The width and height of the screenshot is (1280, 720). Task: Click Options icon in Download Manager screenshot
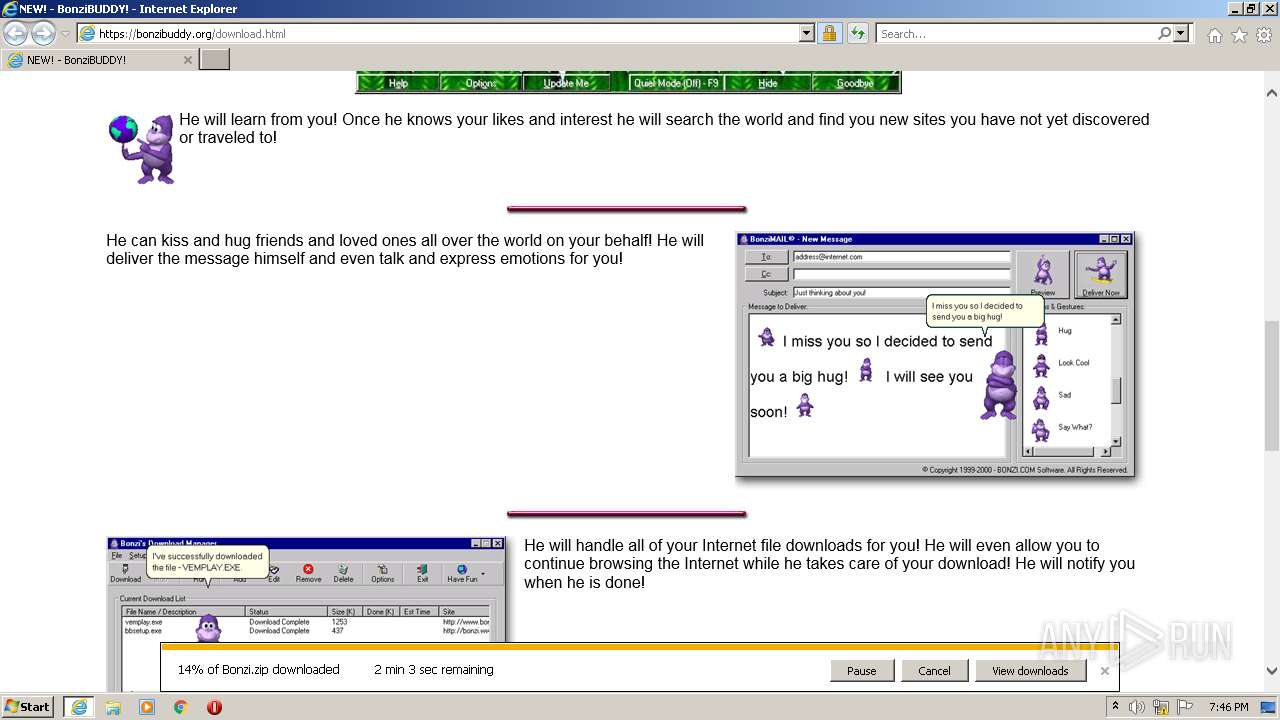[x=382, y=573]
